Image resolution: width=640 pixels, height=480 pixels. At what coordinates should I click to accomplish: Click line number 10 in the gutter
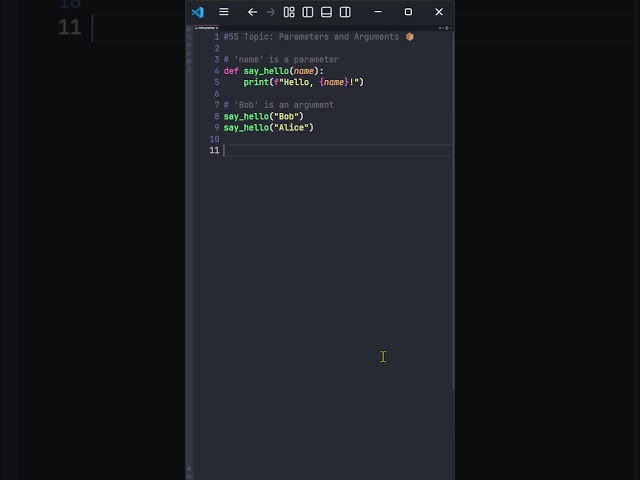coord(214,139)
